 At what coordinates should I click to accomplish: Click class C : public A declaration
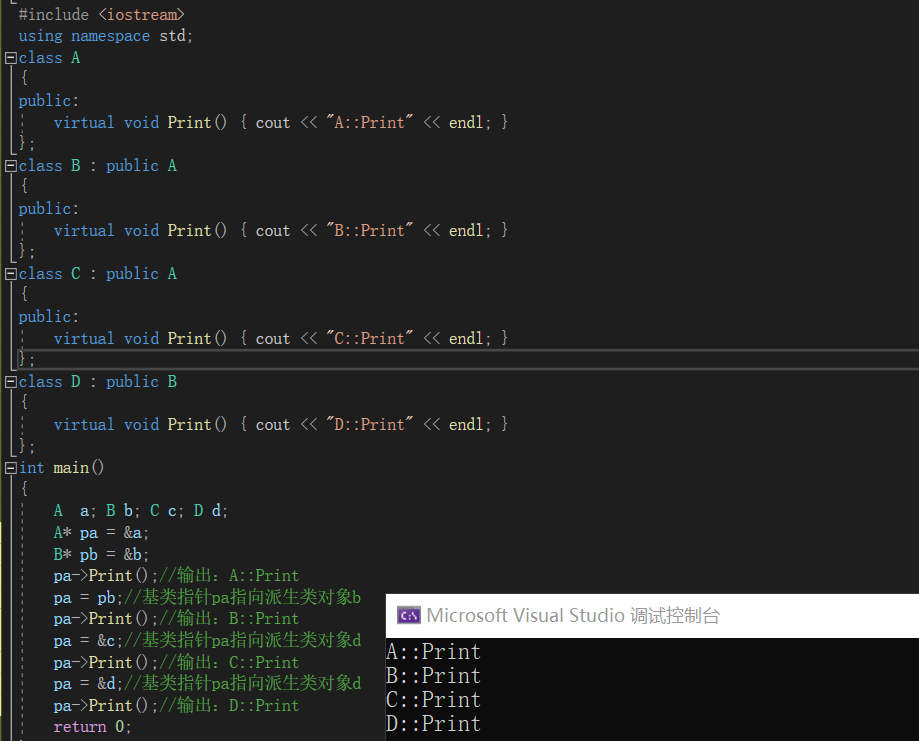point(97,274)
